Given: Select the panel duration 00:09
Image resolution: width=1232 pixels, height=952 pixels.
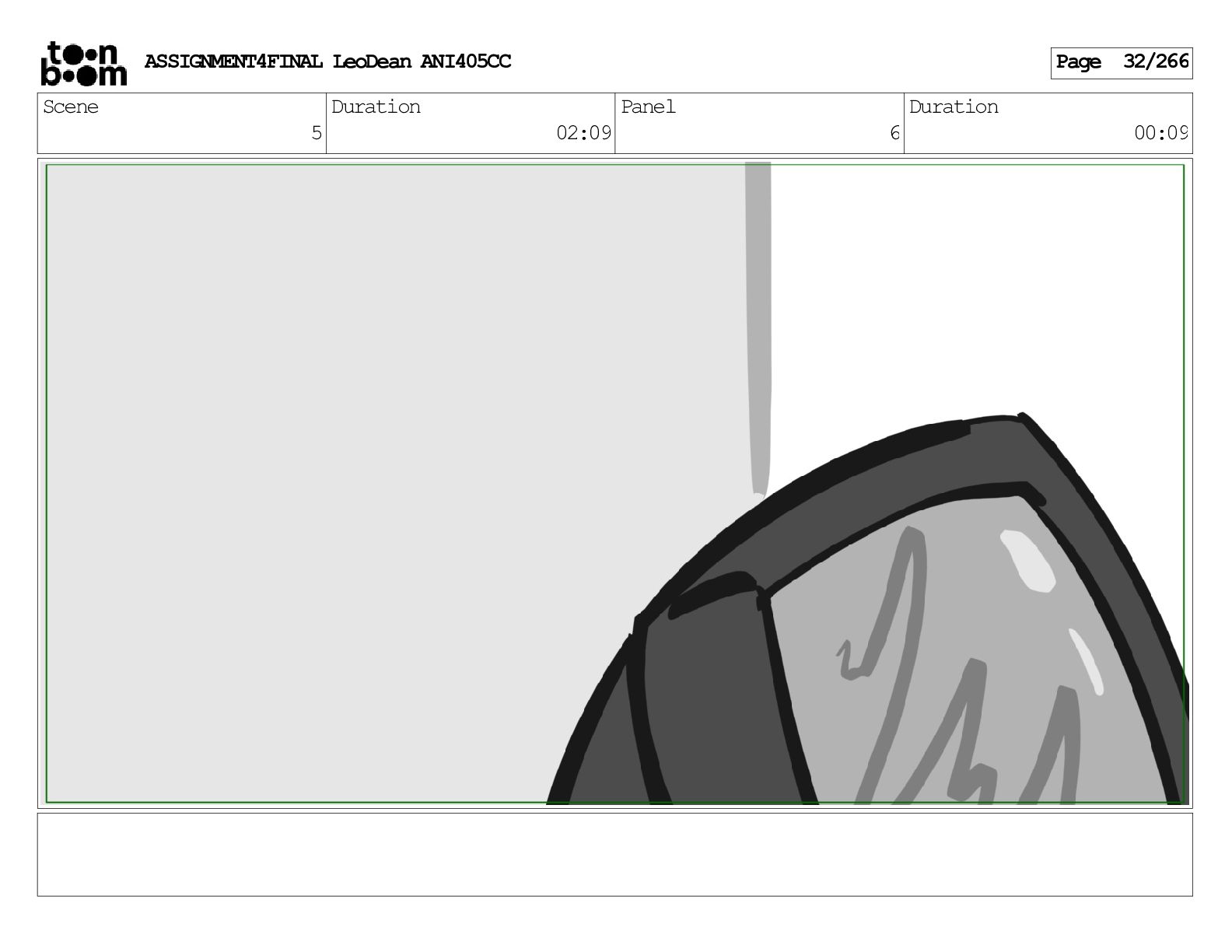Looking at the screenshot, I should (1160, 133).
